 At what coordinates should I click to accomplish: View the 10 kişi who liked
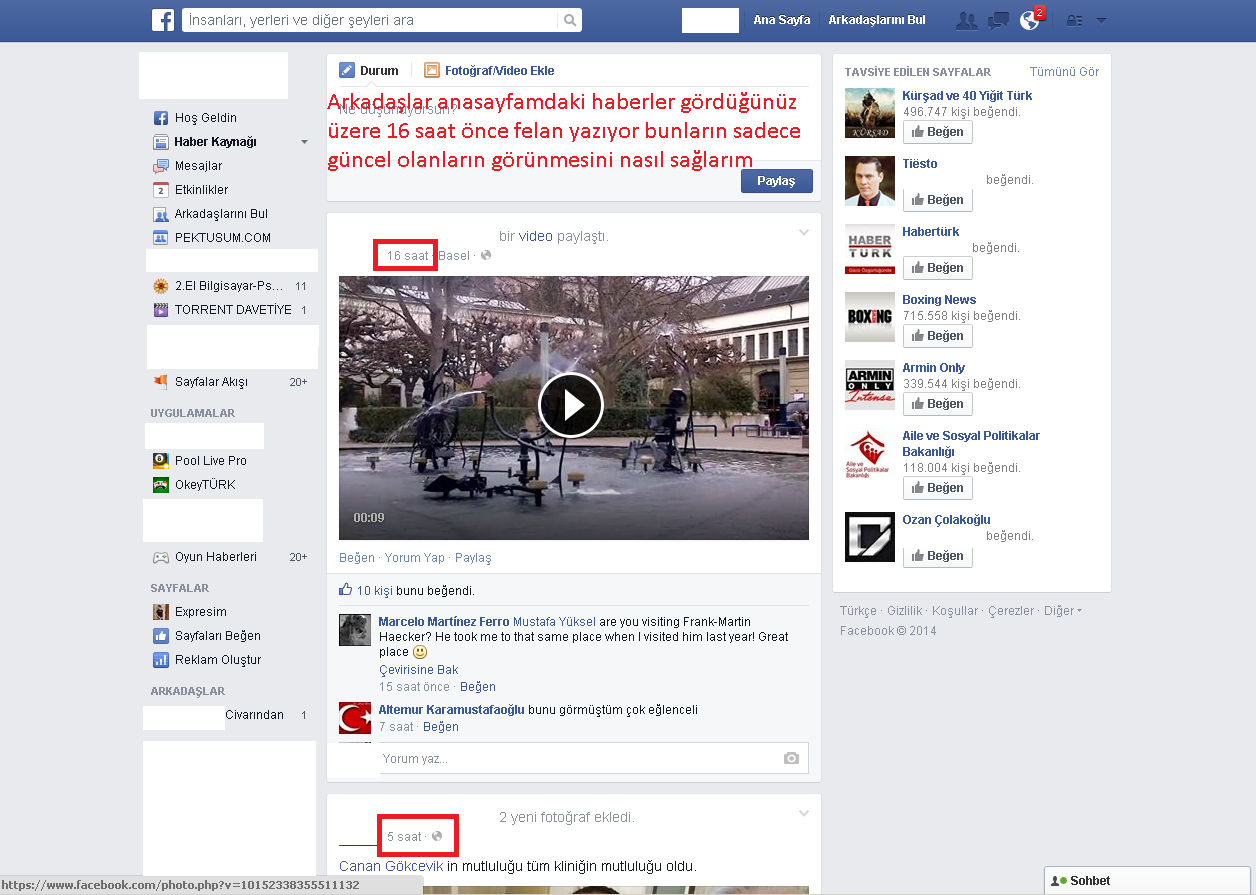pyautogui.click(x=375, y=591)
